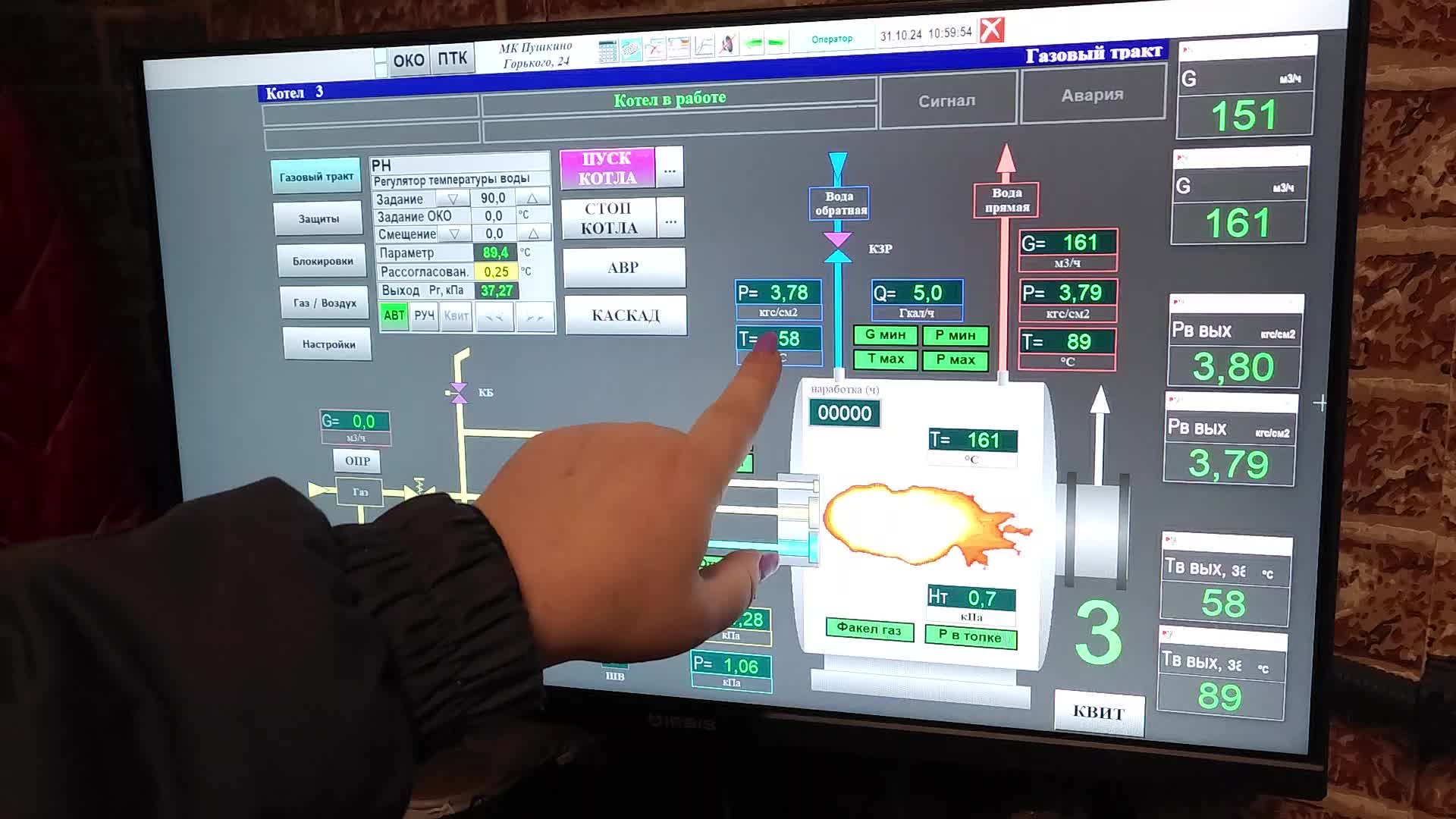The image size is (1456, 819).
Task: Click the Вода прямая label
Action: point(1007,200)
